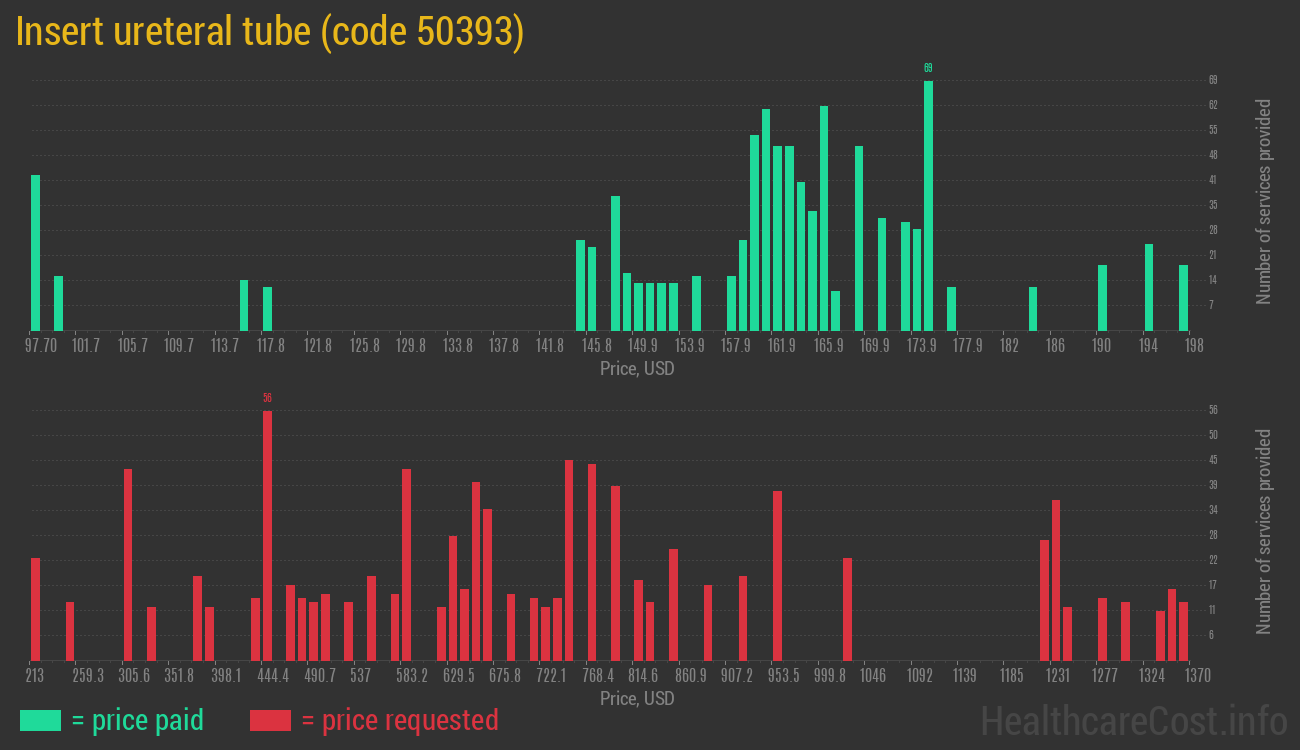Click 'Price, USD' label under the green chart

click(637, 369)
